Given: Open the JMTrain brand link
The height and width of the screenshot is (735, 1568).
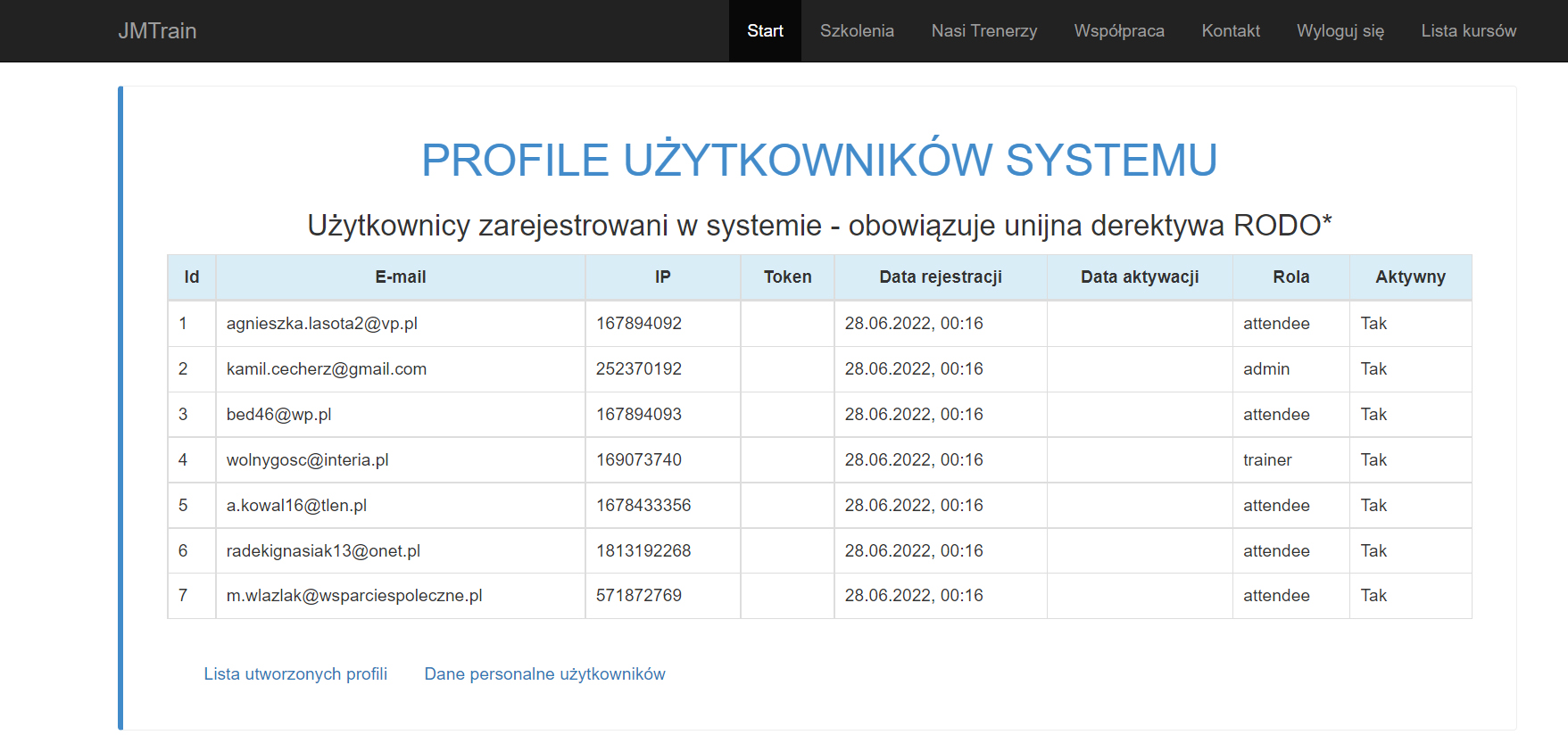Looking at the screenshot, I should point(157,30).
